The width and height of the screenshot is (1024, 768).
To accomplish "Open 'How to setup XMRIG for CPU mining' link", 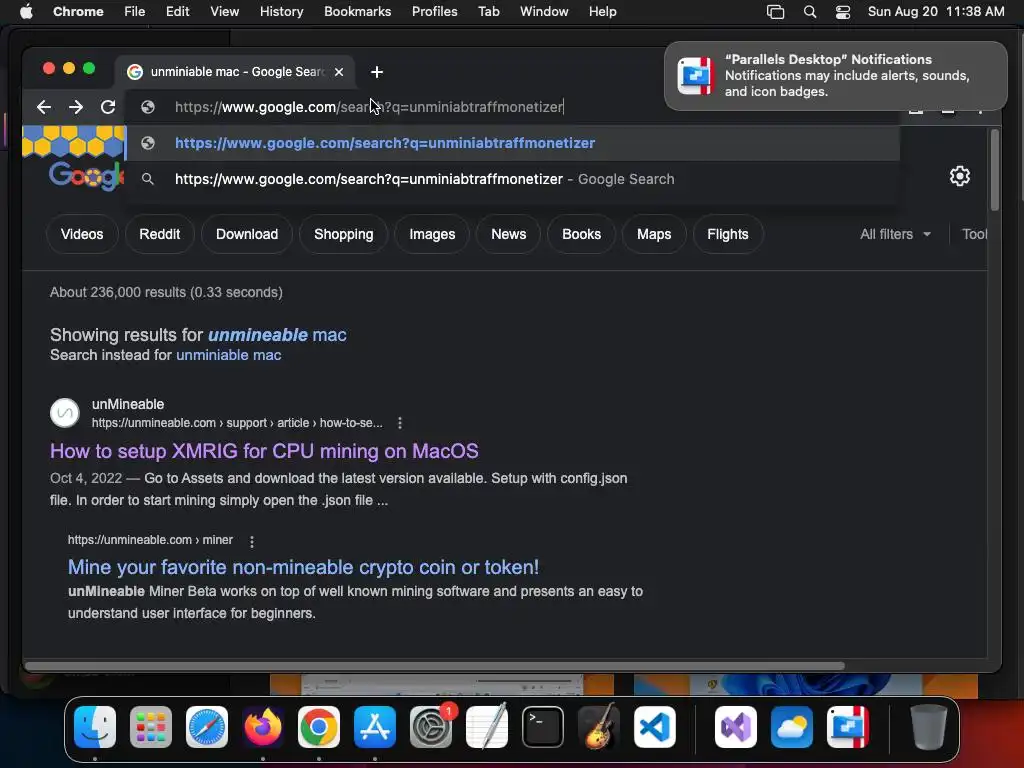I will tap(264, 451).
